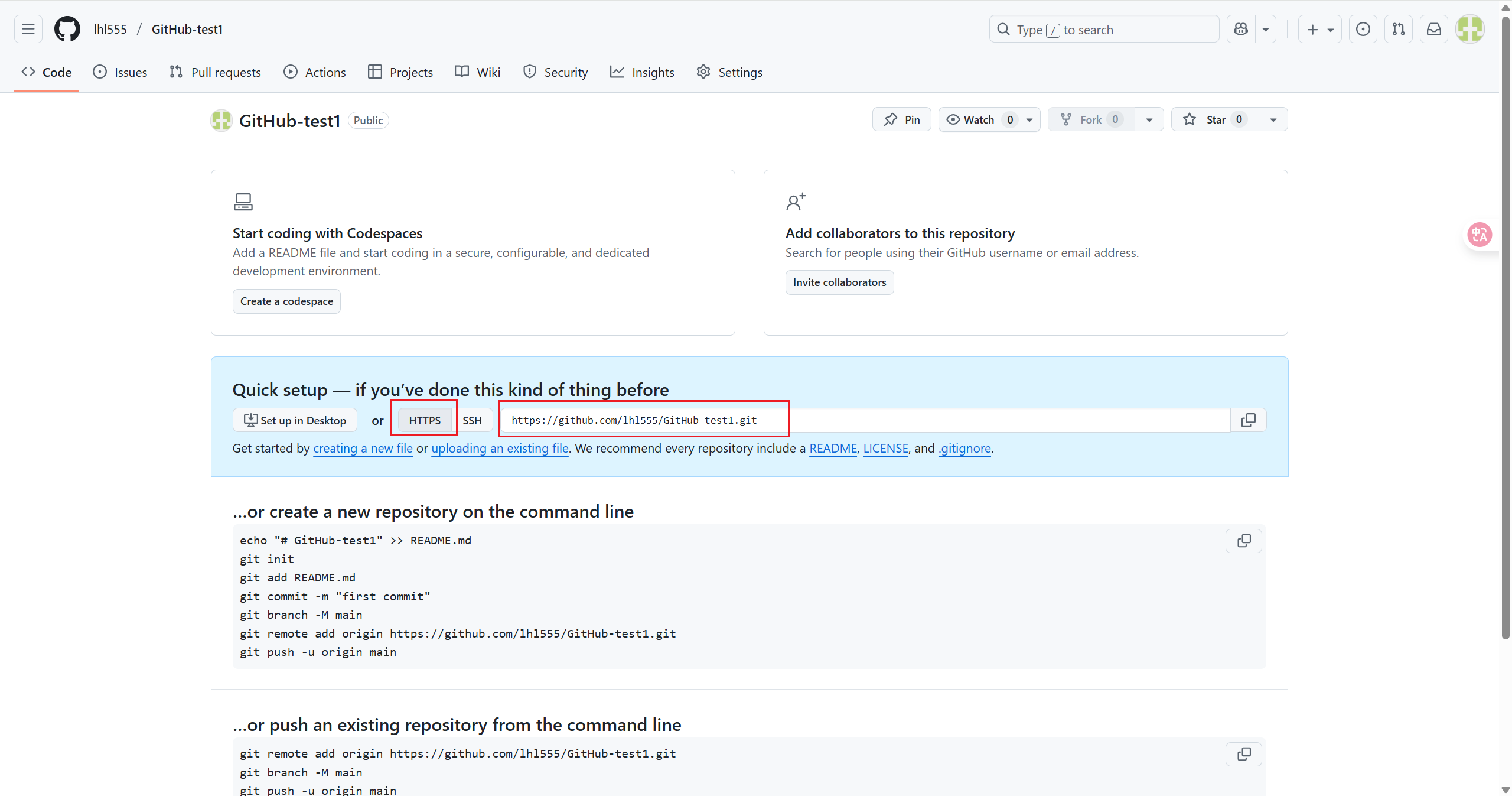Click the add collaborator person icon
The height and width of the screenshot is (796, 1512).
pos(796,202)
